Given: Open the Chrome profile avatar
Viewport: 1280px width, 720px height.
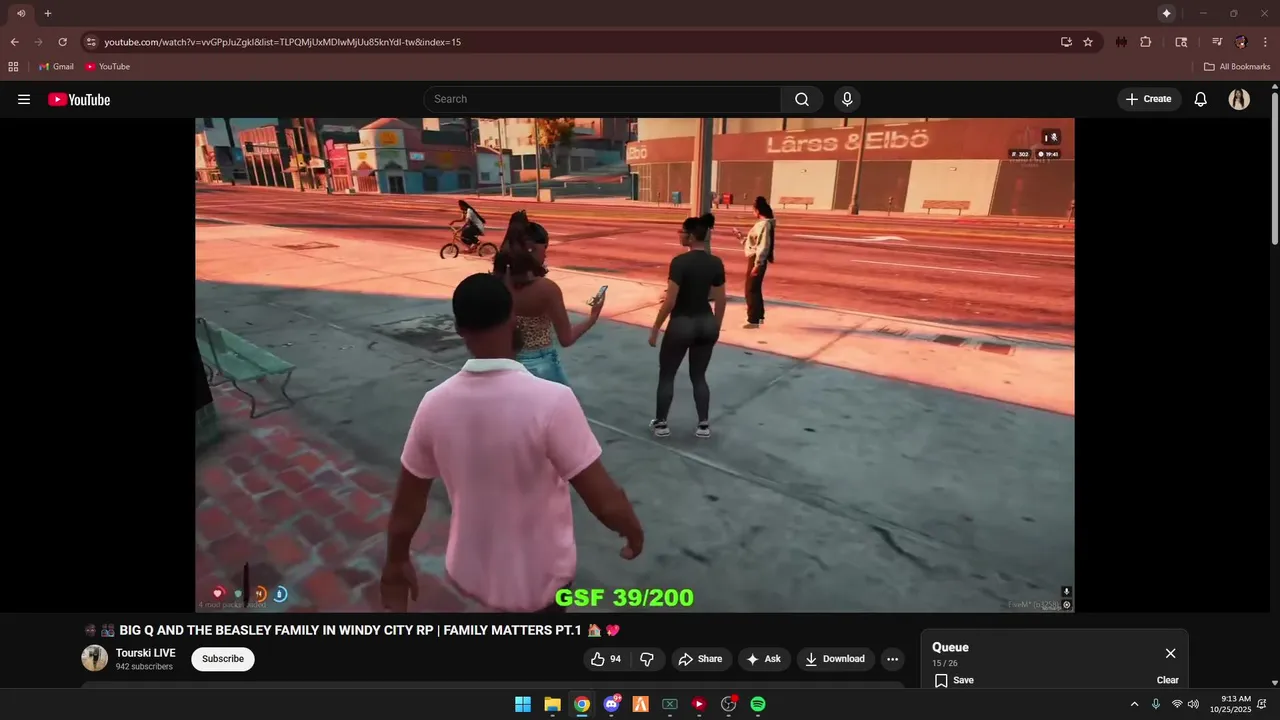Looking at the screenshot, I should pyautogui.click(x=1241, y=42).
